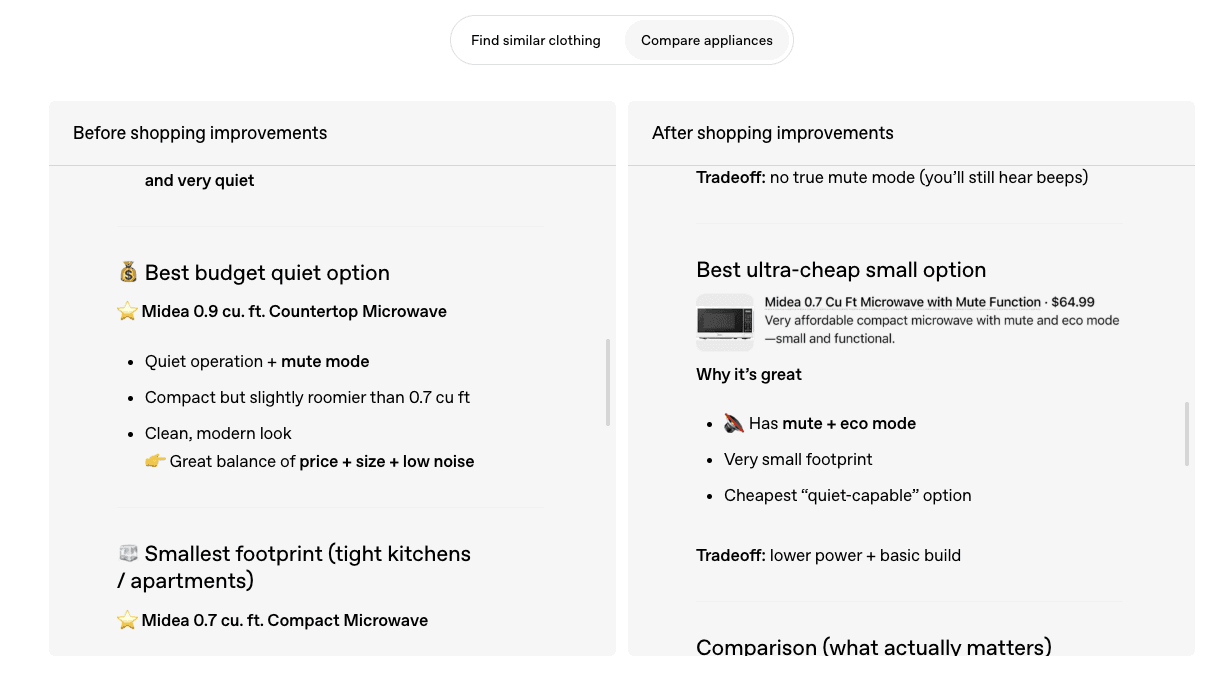Enable the Compare appliances pill selection
The height and width of the screenshot is (683, 1221).
tap(706, 40)
